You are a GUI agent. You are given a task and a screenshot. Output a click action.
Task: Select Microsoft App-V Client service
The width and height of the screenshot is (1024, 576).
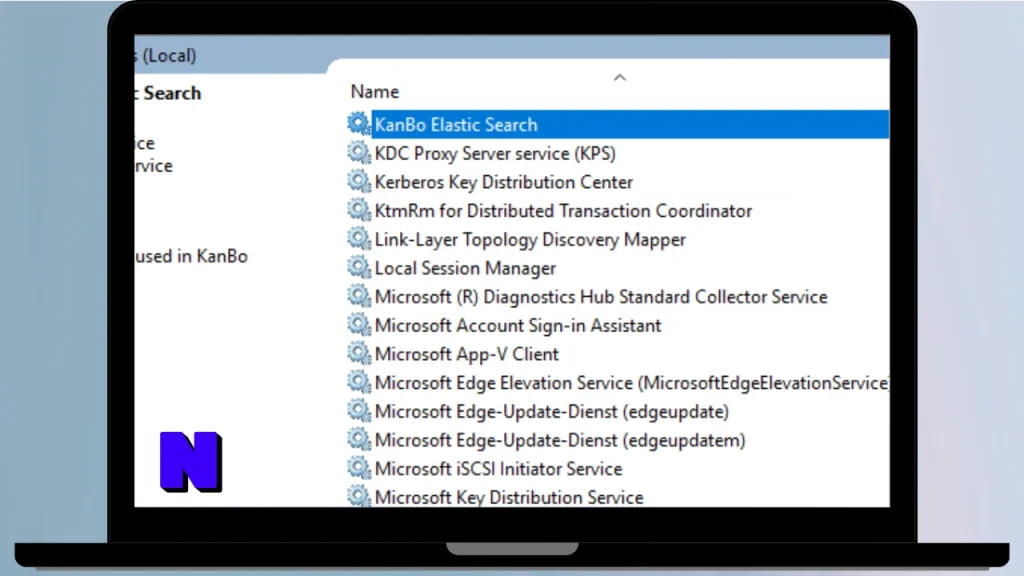click(x=466, y=355)
